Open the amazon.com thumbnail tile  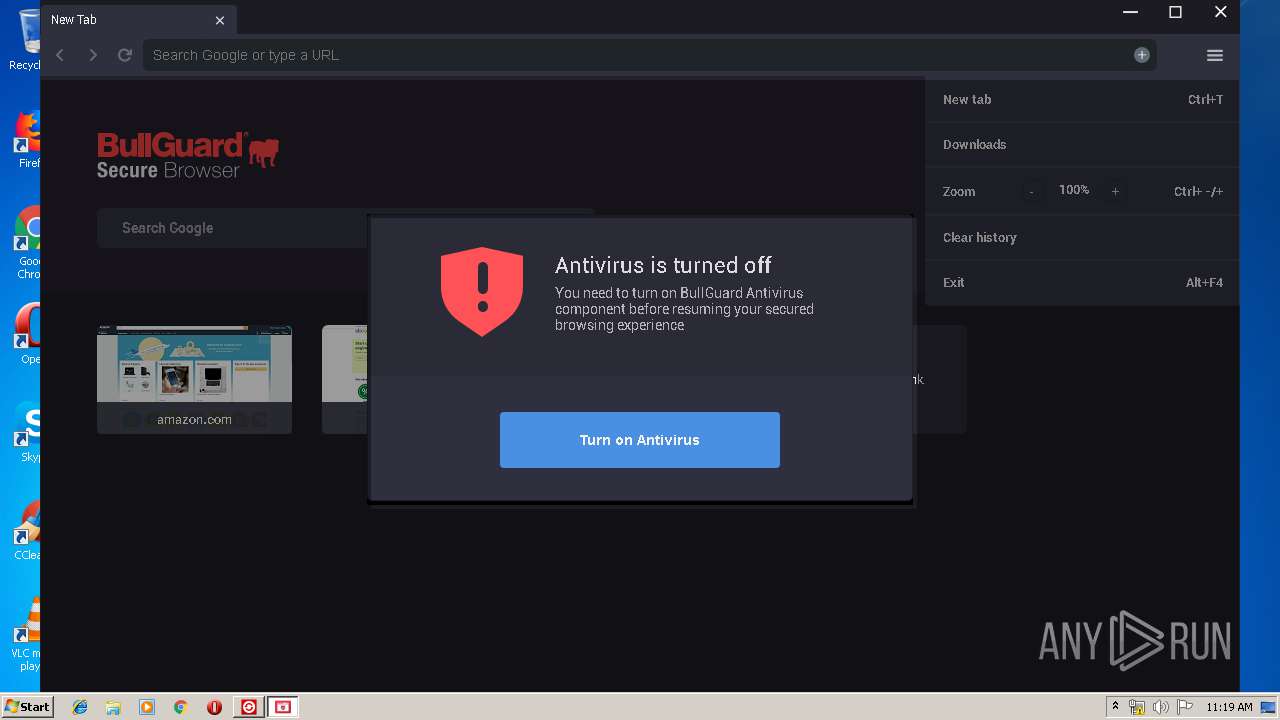point(194,379)
